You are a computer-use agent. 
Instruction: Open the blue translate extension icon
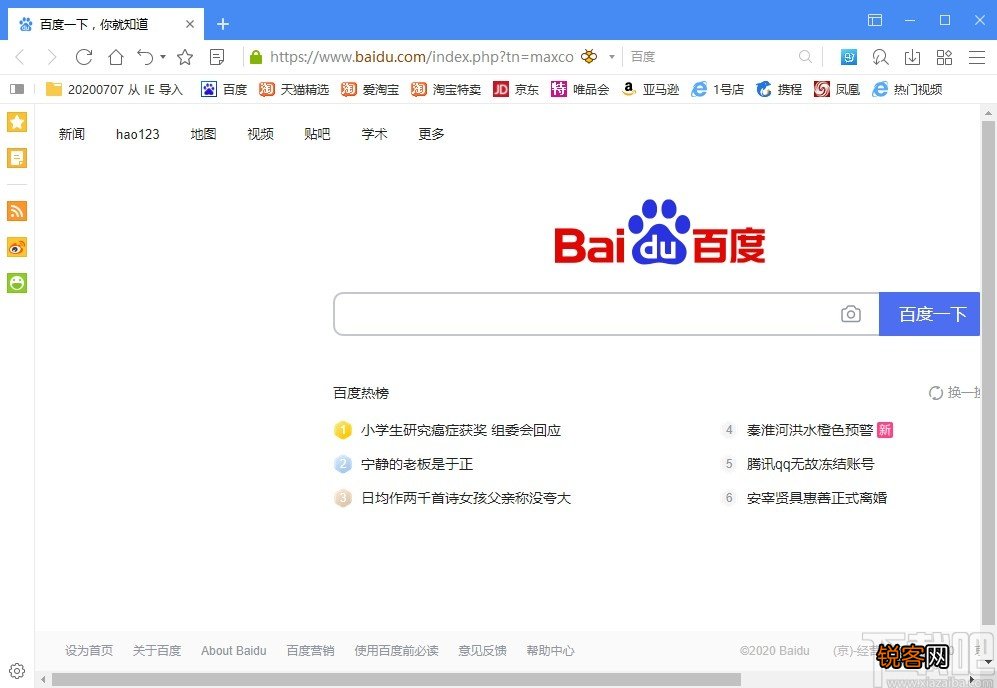tap(849, 57)
